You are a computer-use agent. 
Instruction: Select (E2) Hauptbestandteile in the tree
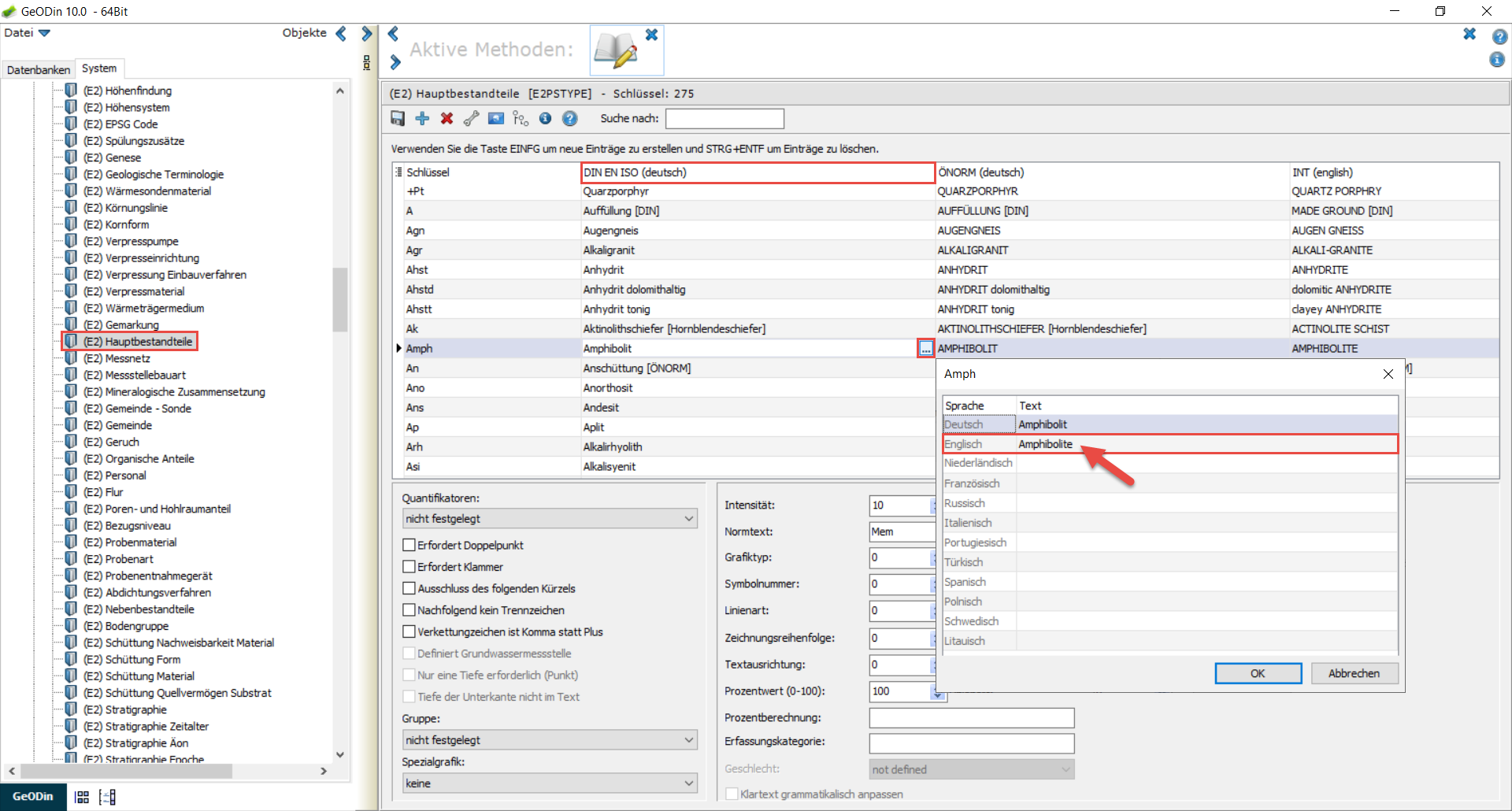tap(138, 341)
